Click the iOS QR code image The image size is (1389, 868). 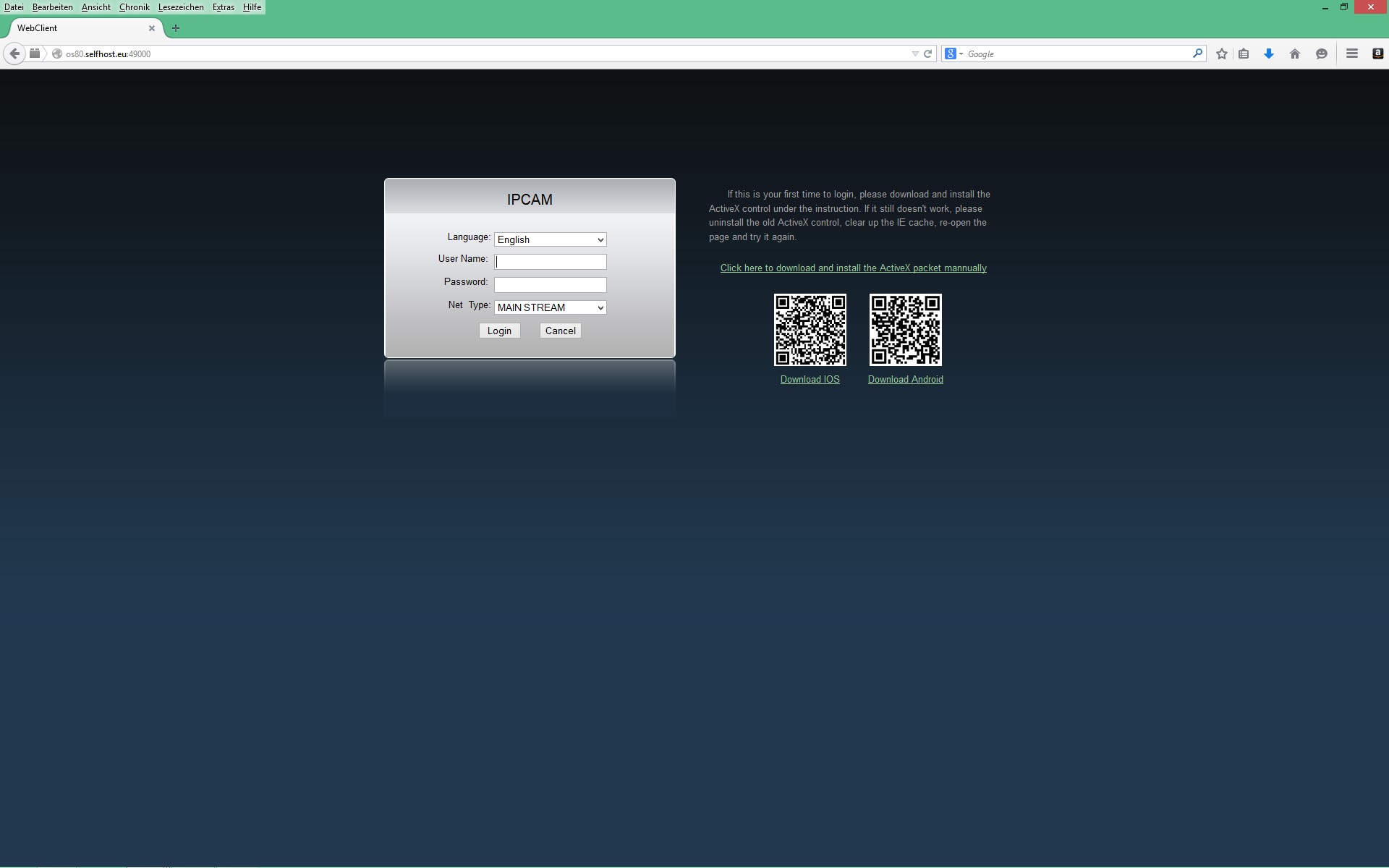(810, 330)
